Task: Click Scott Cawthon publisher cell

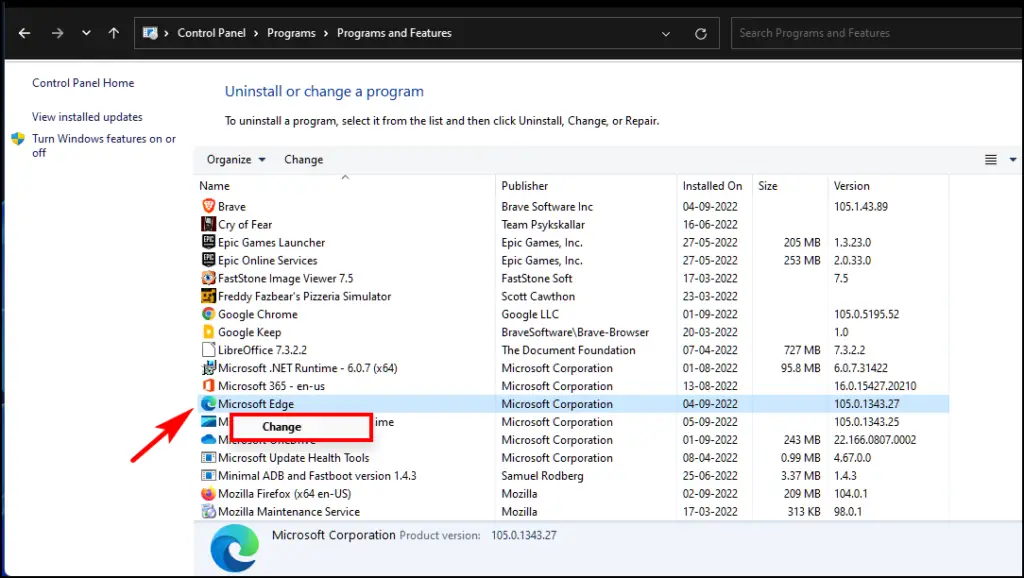Action: [x=538, y=297]
